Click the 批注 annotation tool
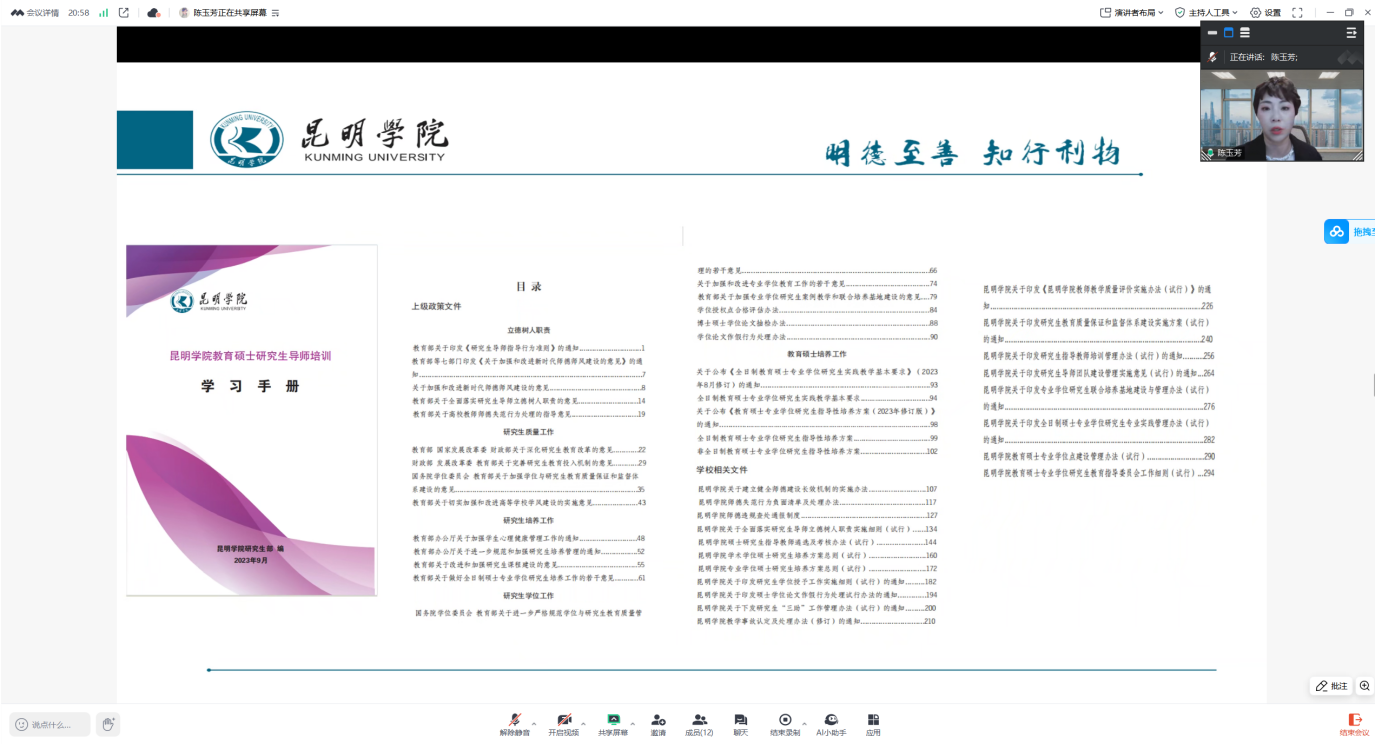 point(1331,686)
